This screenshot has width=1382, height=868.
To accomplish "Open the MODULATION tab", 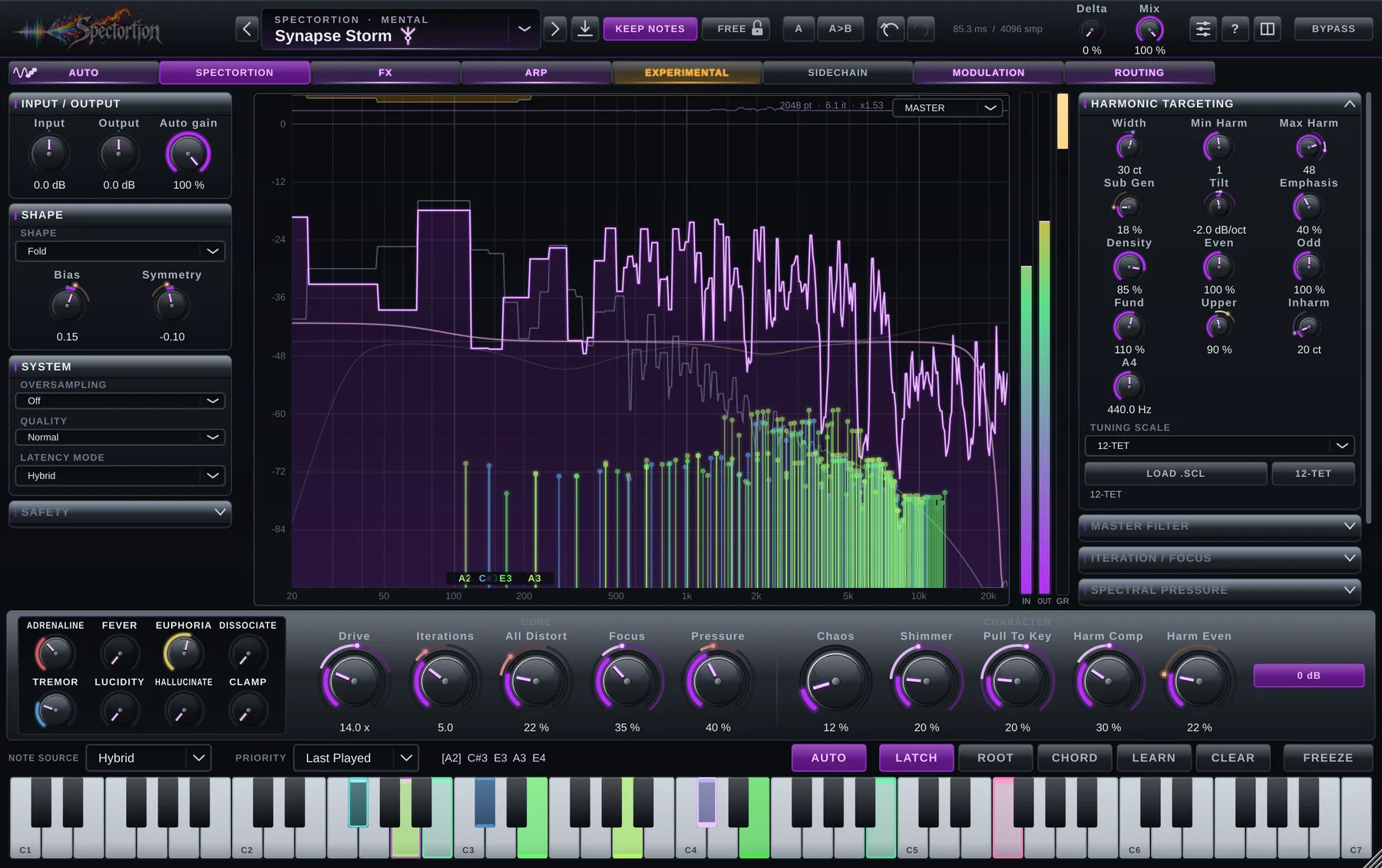I will pyautogui.click(x=988, y=73).
